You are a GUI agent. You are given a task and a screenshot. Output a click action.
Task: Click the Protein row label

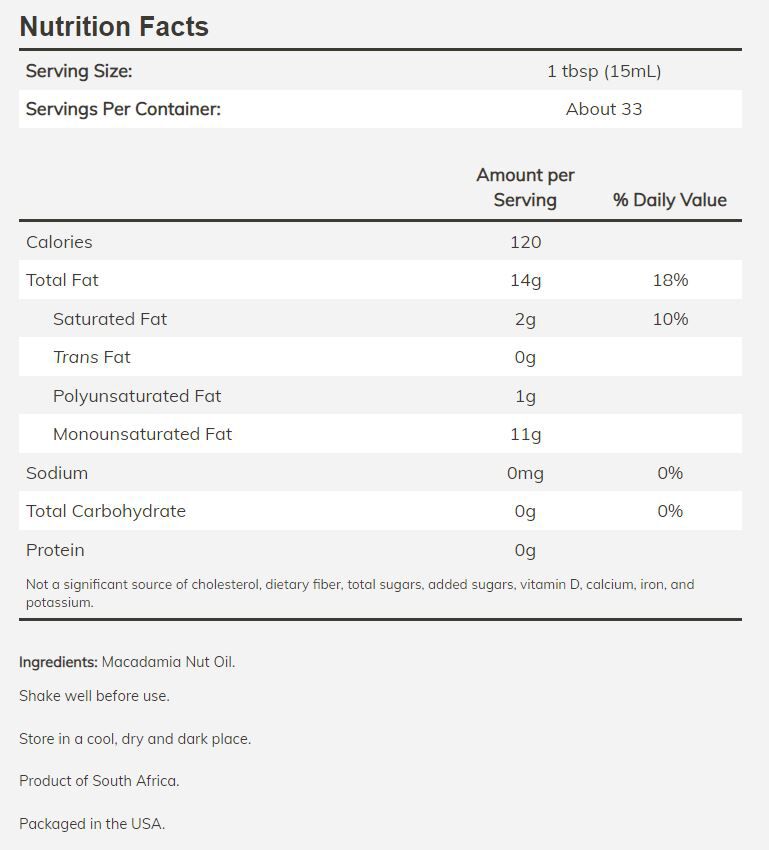55,550
